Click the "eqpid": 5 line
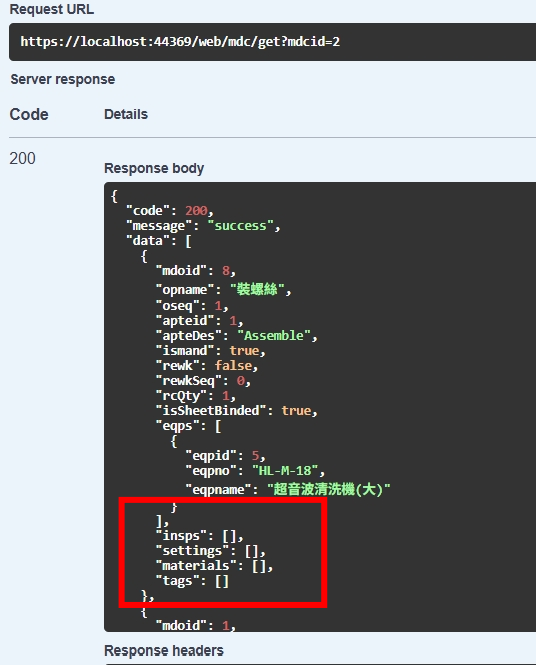Screen dimensions: 536x665 225,455
